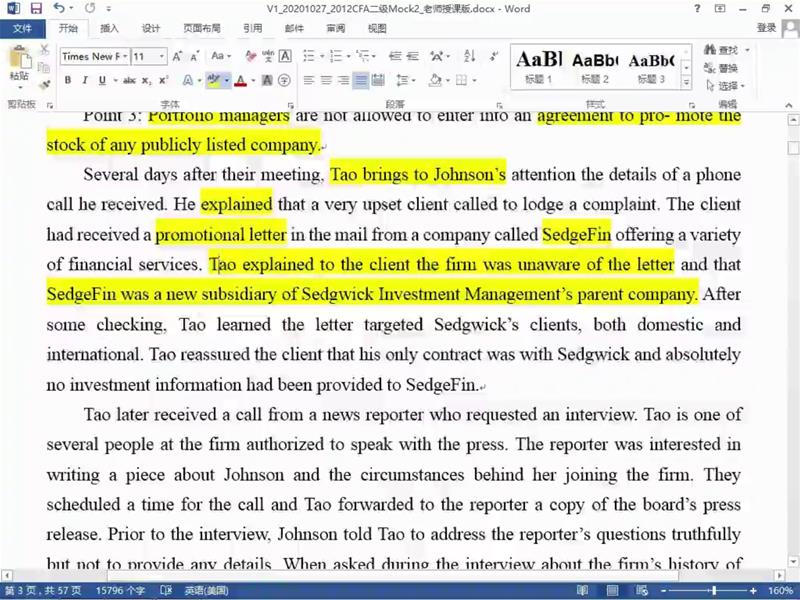The width and height of the screenshot is (800, 600).
Task: Apply the 标题 2 heading style
Action: pos(595,66)
